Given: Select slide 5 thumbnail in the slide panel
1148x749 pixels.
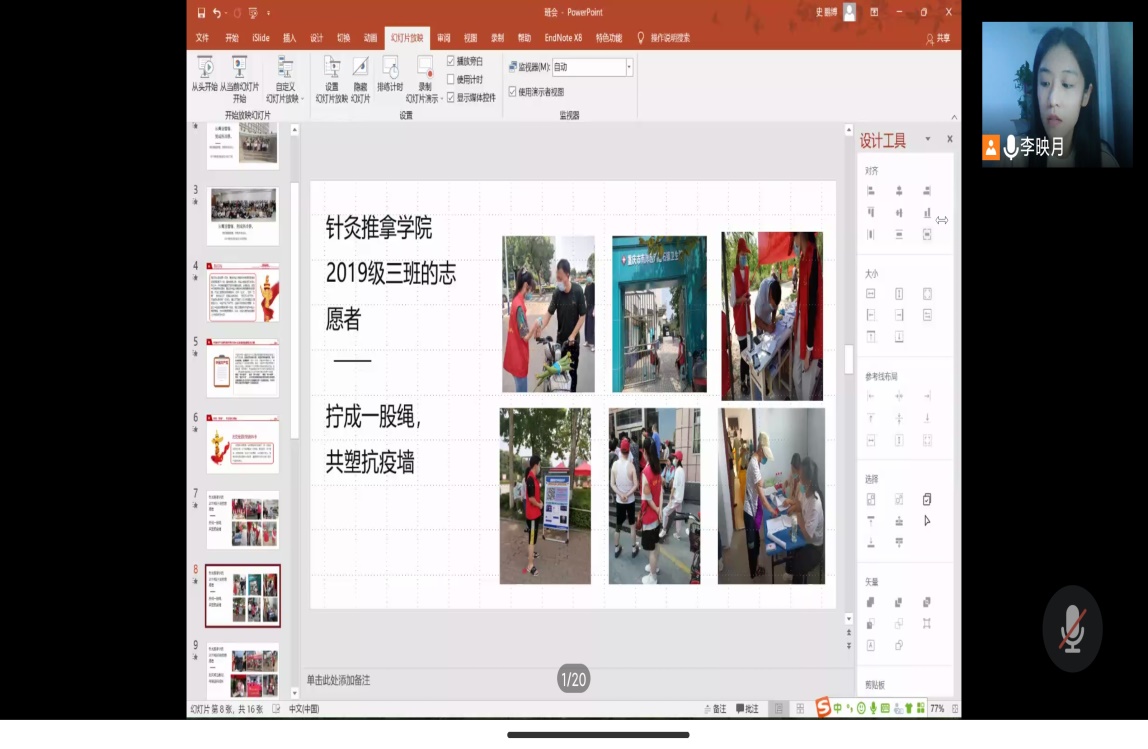Looking at the screenshot, I should (242, 369).
